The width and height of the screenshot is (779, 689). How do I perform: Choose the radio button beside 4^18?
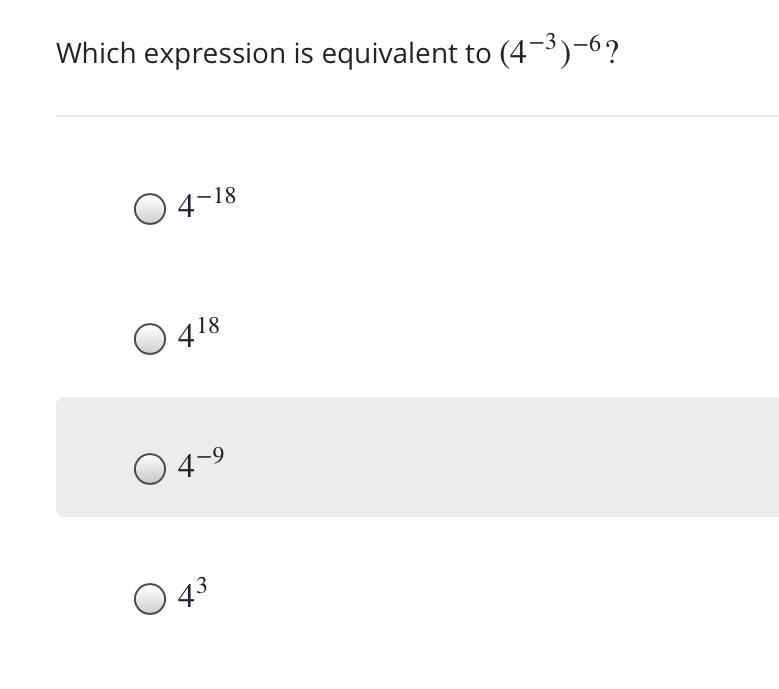150,339
